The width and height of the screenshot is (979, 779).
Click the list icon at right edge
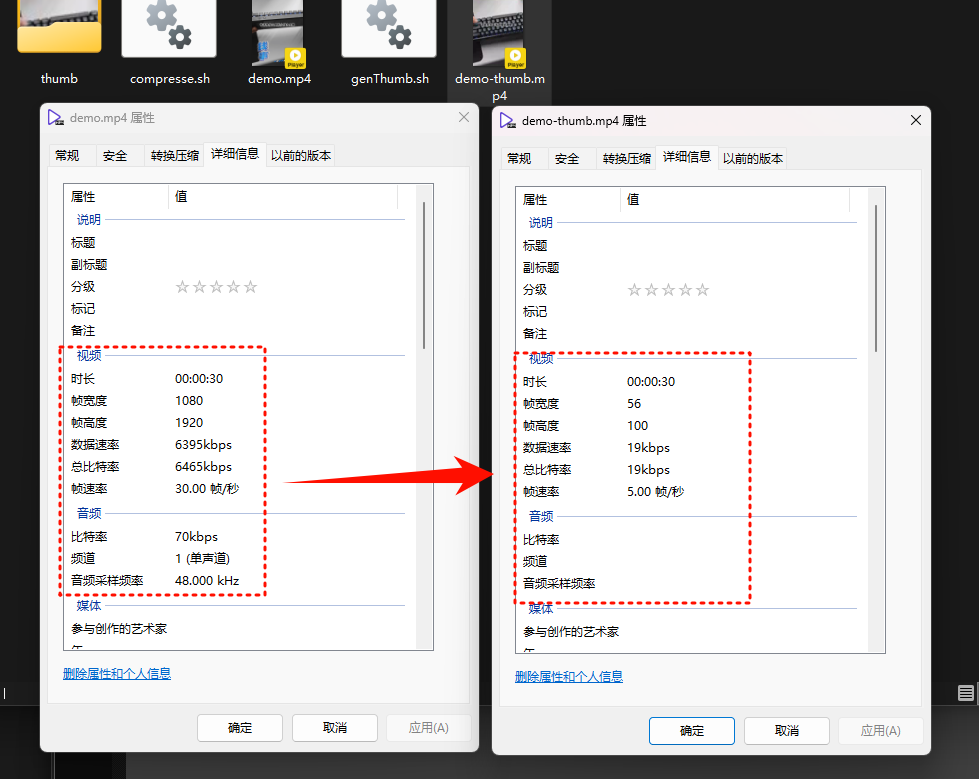click(x=965, y=692)
